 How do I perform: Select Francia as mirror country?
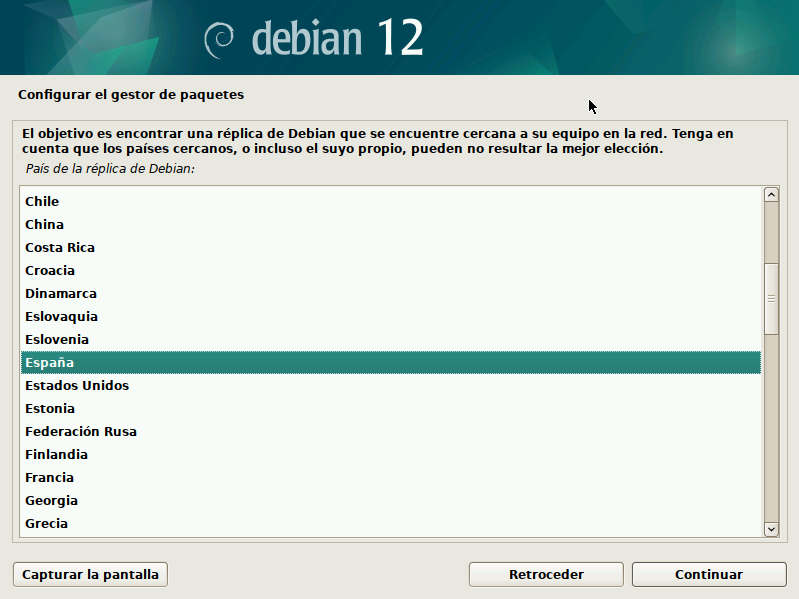point(50,477)
